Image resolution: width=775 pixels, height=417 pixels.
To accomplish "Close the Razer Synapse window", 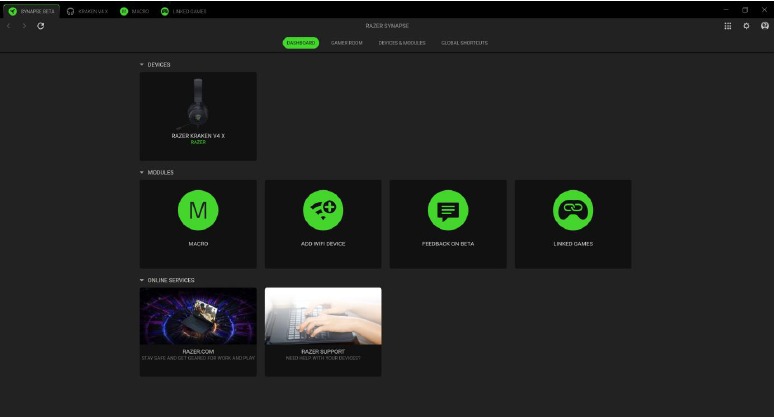I will point(764,10).
